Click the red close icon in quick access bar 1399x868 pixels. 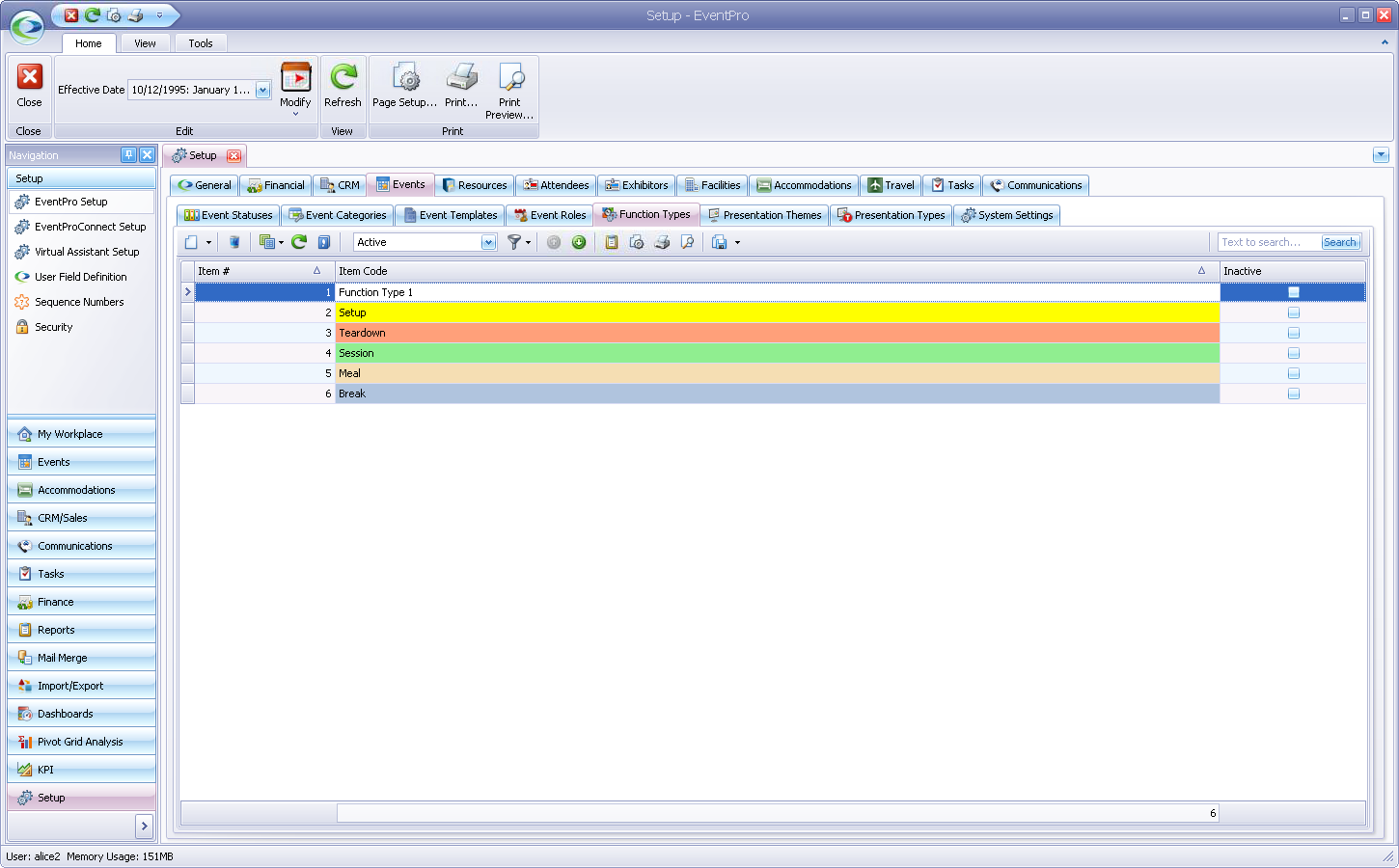[x=71, y=14]
